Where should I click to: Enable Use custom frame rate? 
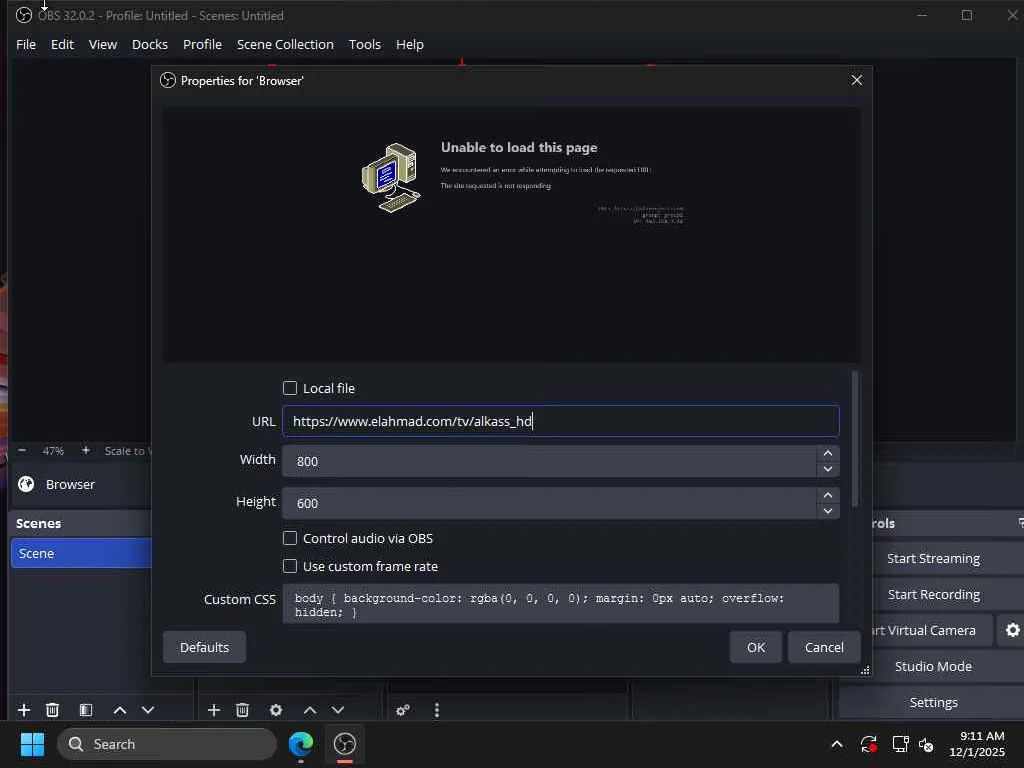click(290, 566)
